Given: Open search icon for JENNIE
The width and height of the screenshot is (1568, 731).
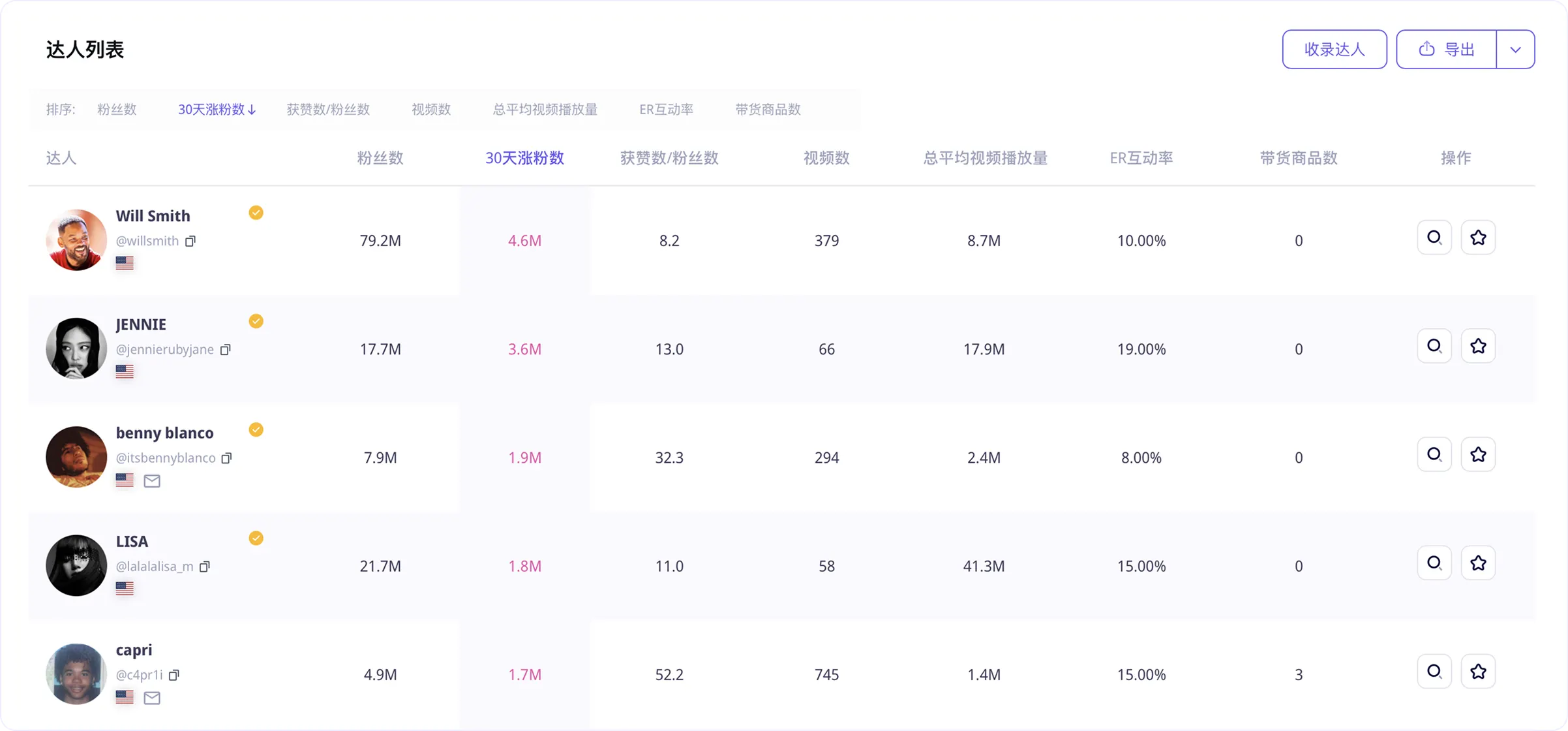Looking at the screenshot, I should coord(1434,346).
